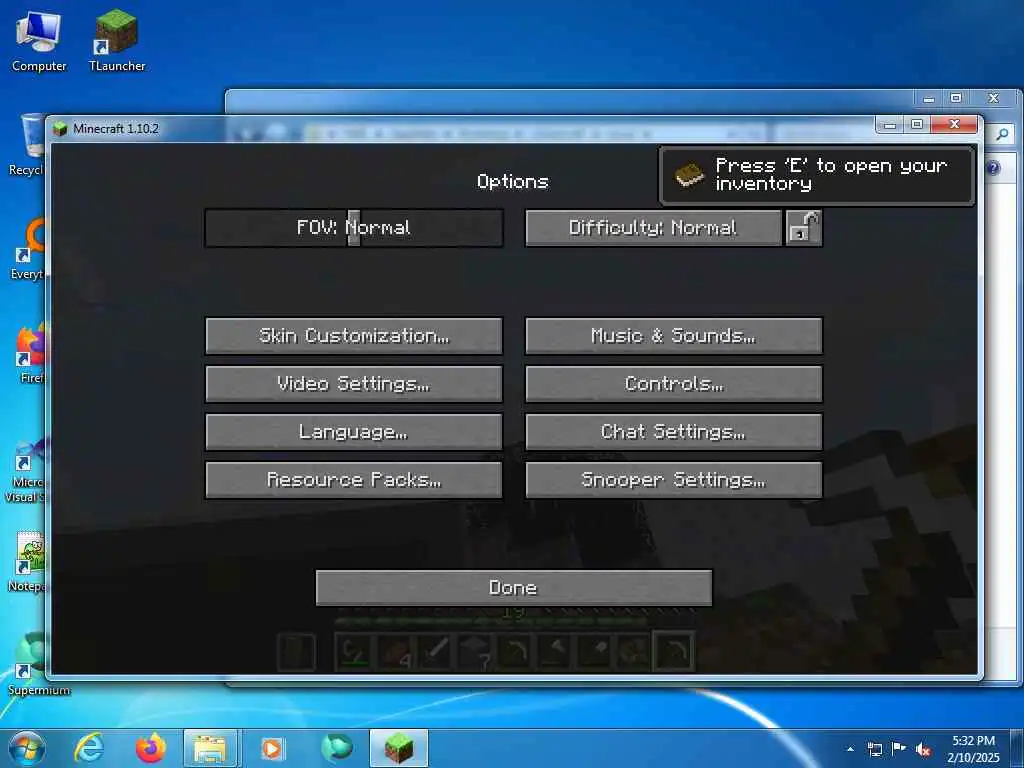This screenshot has width=1024, height=768.
Task: Close the Minecraft 1.10.2 window
Action: pos(954,124)
